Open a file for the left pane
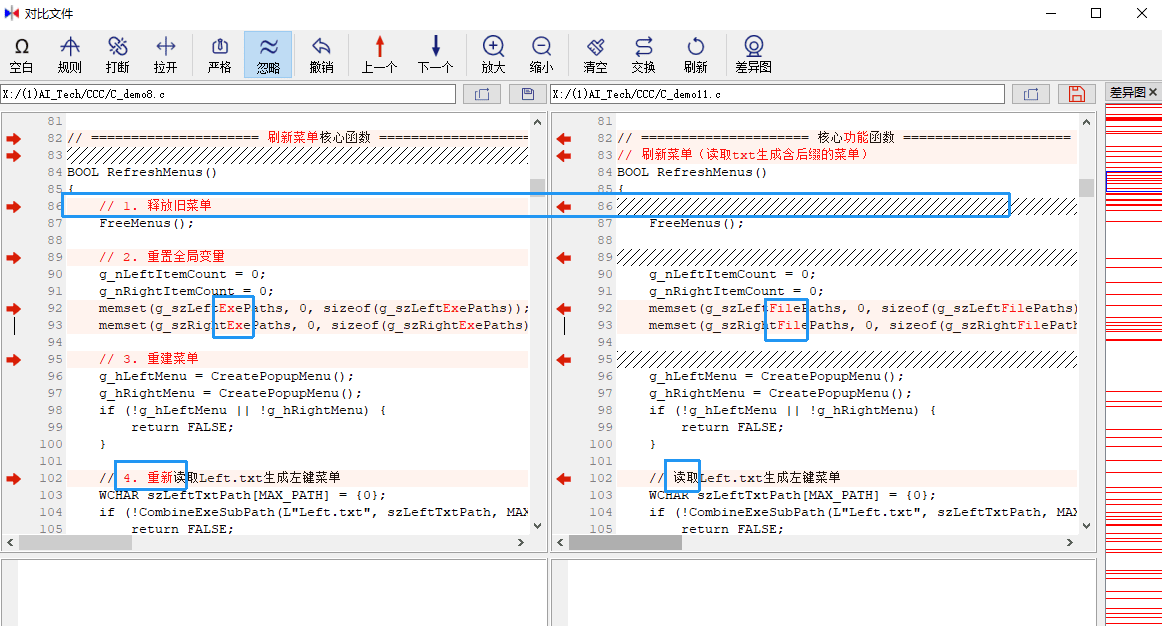The height and width of the screenshot is (626, 1162). 481,94
